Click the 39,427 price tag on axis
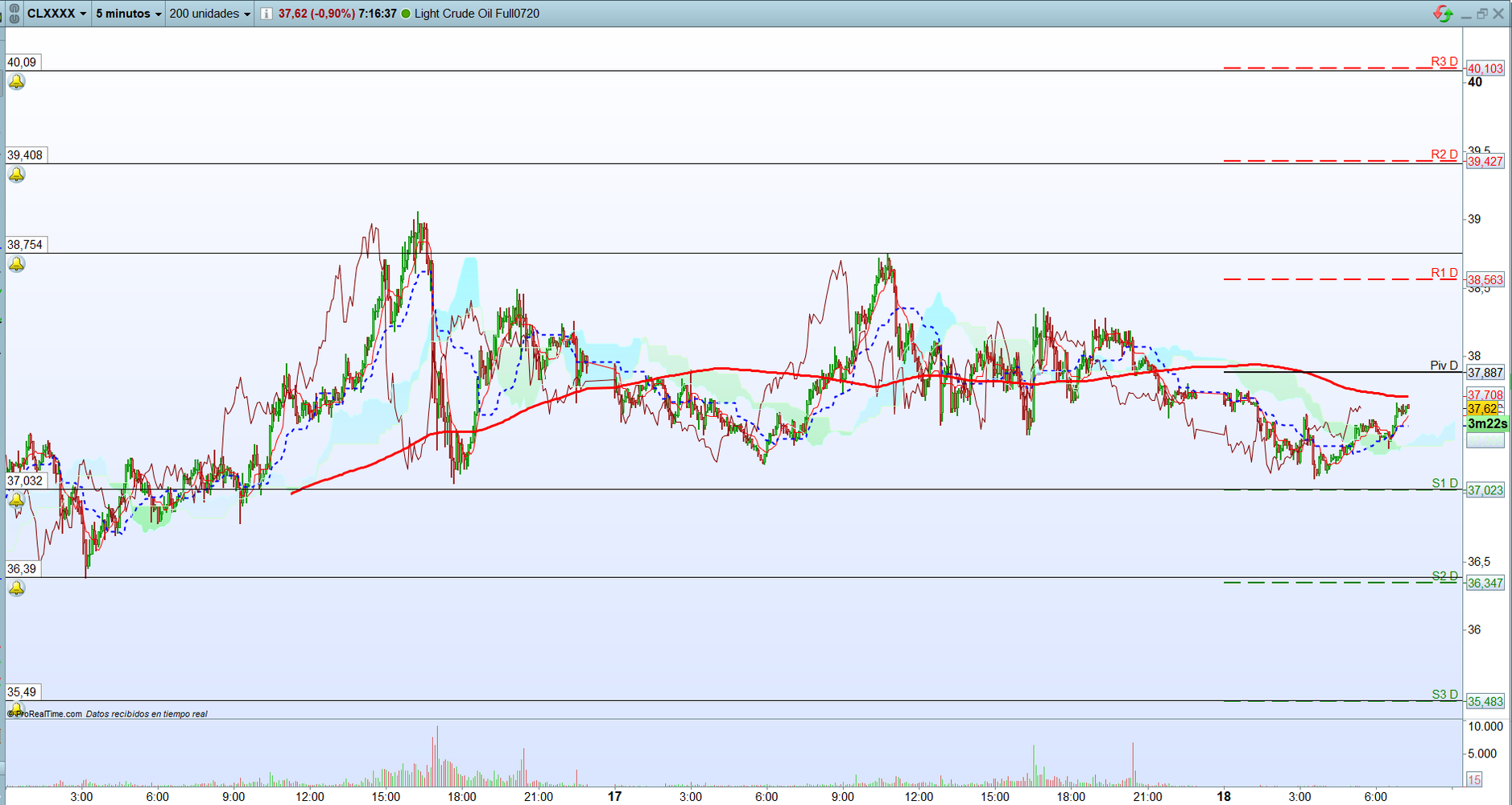Viewport: 1512px width, 805px height. (1485, 161)
